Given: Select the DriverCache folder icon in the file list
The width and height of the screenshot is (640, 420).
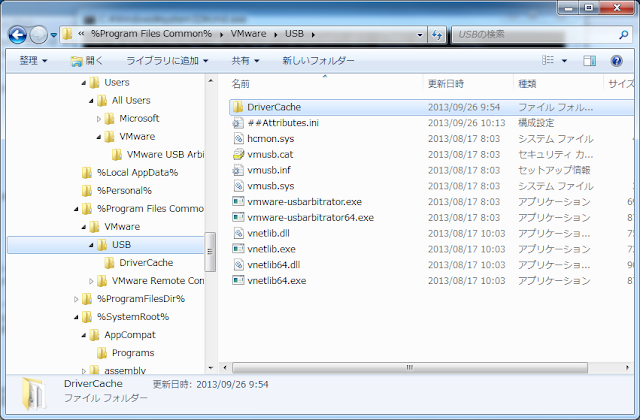Looking at the screenshot, I should point(238,107).
